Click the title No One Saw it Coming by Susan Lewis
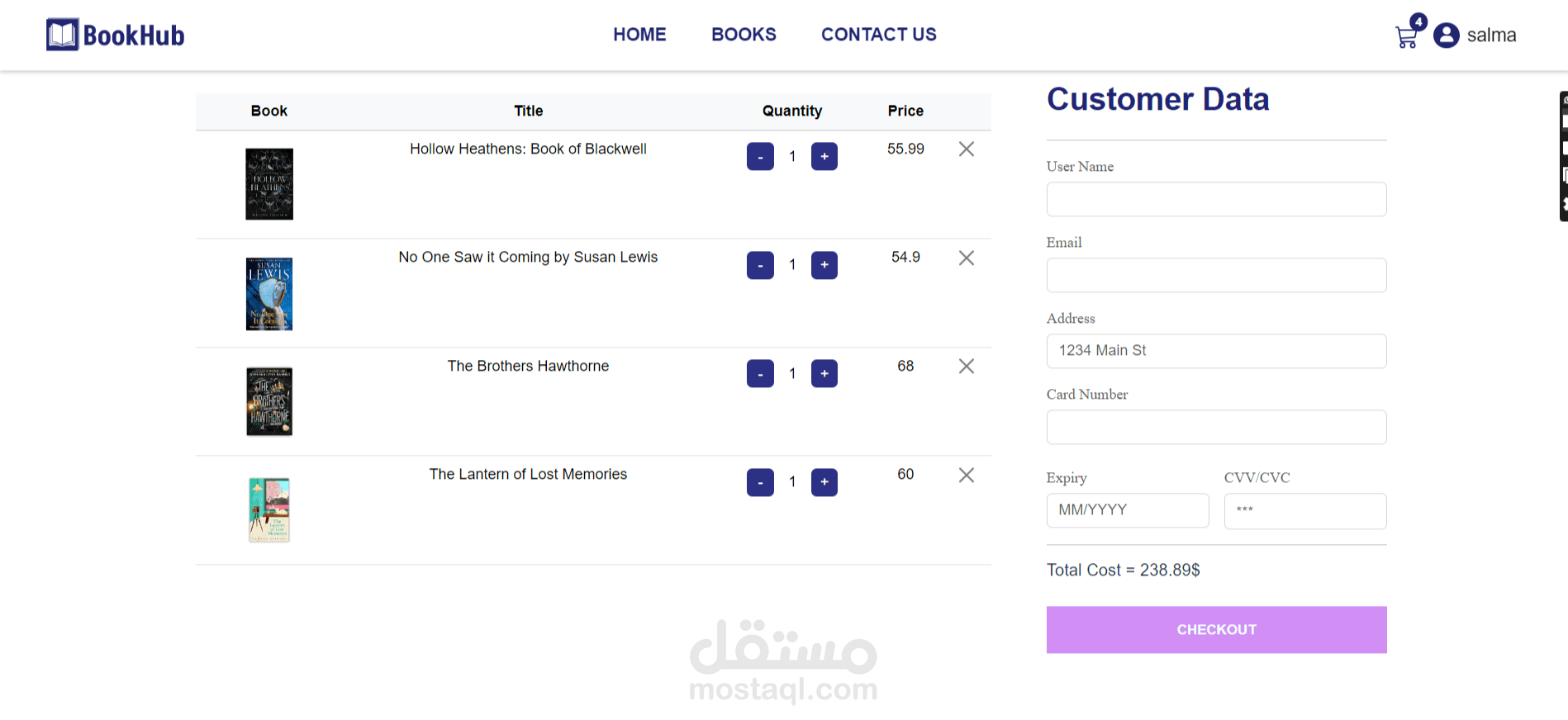 [x=528, y=258]
